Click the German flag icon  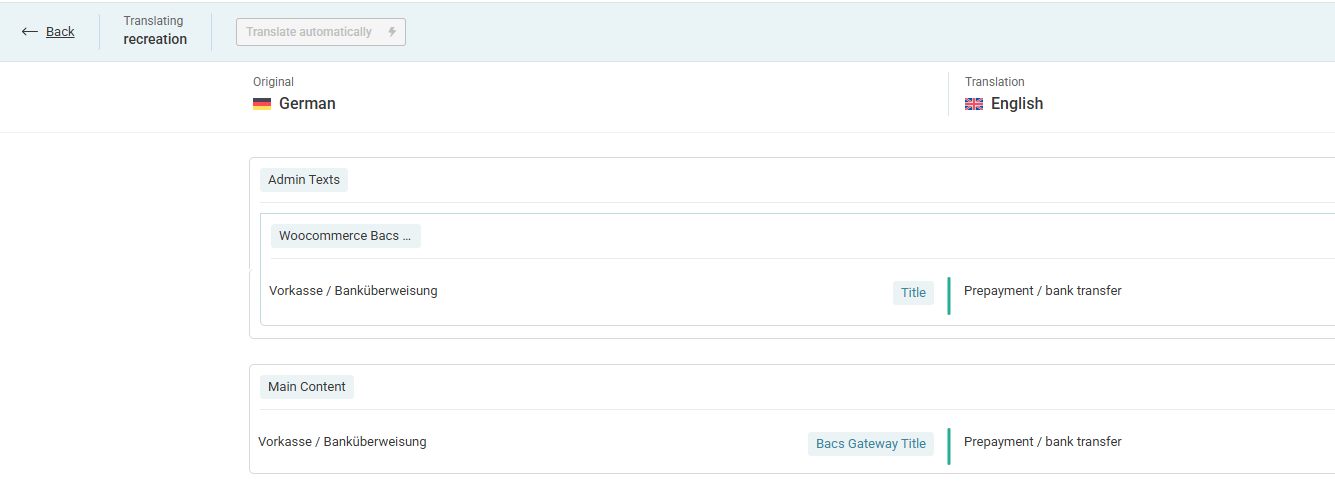click(x=262, y=104)
